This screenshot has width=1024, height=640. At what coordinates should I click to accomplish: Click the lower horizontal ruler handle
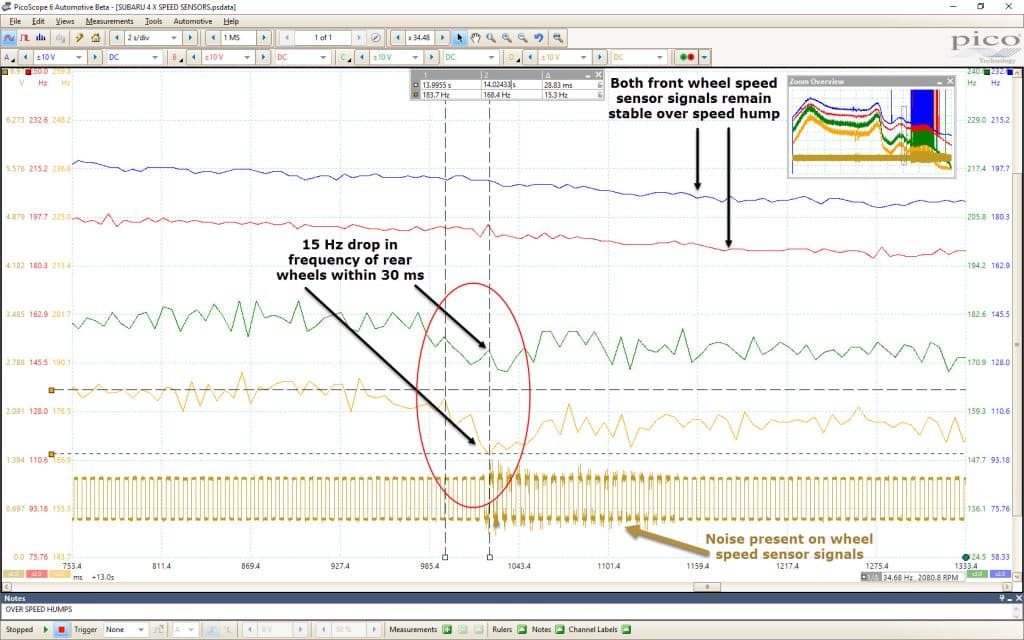click(52, 454)
